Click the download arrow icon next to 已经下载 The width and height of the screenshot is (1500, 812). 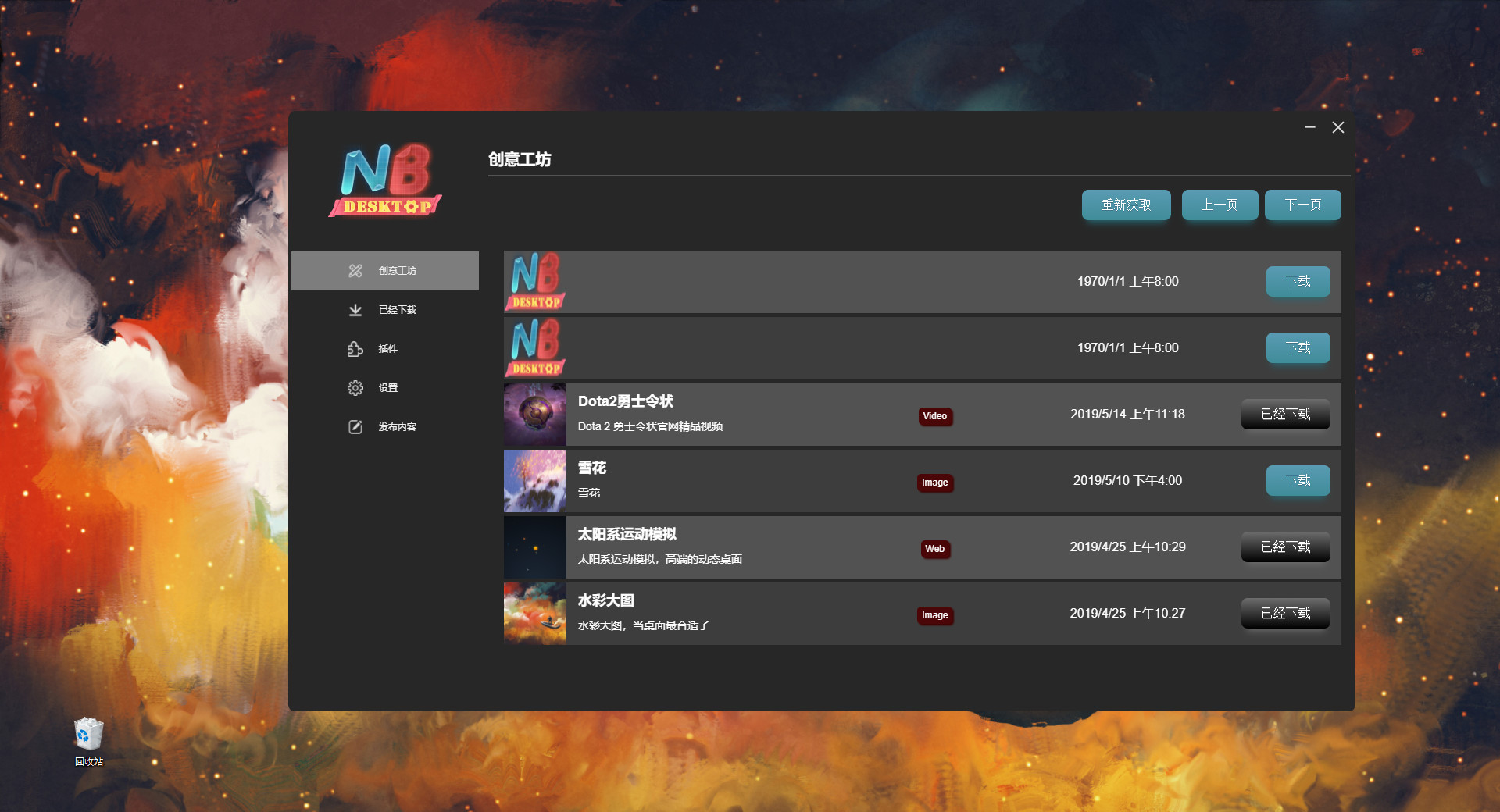pos(355,310)
